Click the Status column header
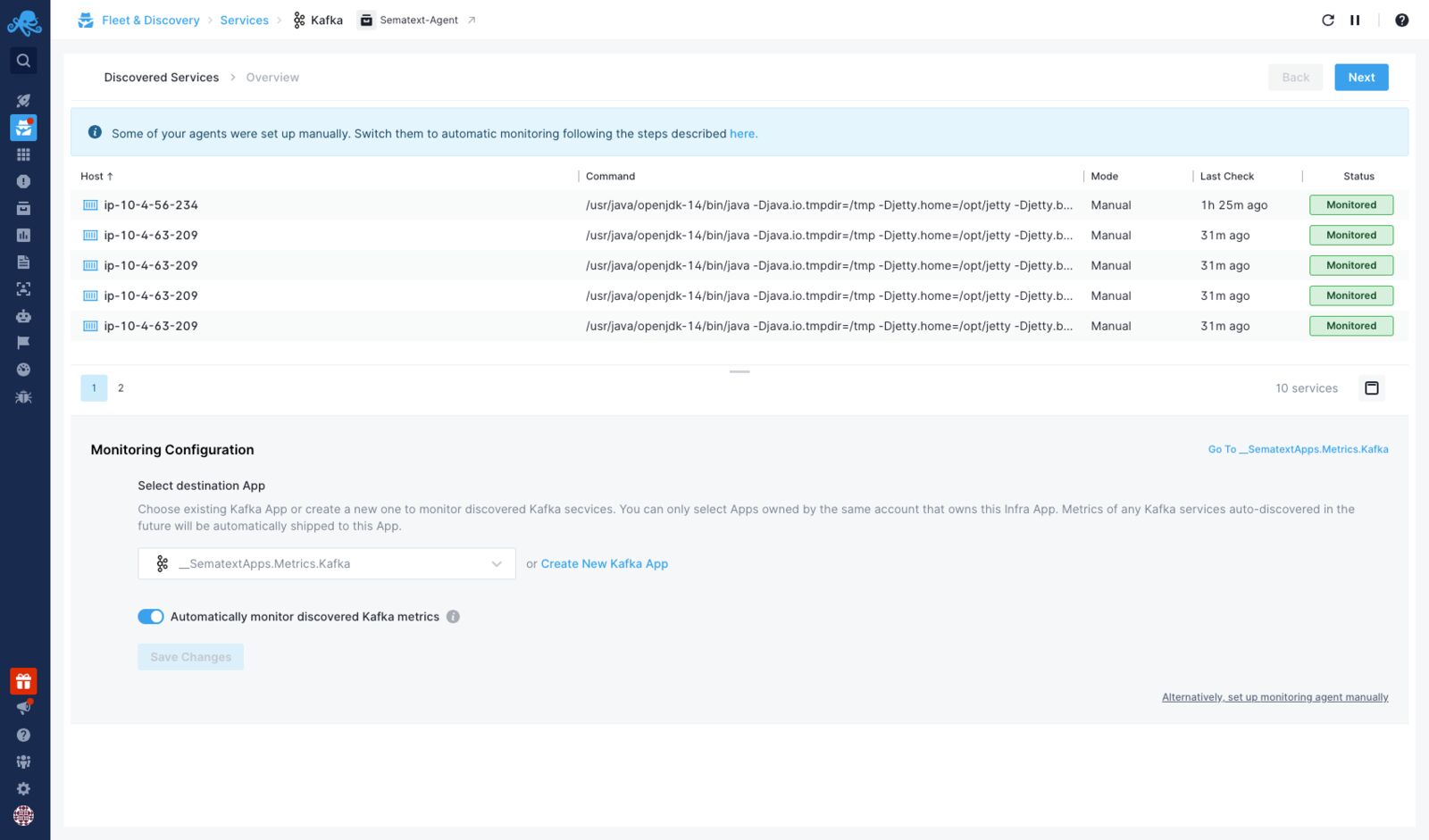Viewport: 1429px width, 840px height. pos(1358,176)
